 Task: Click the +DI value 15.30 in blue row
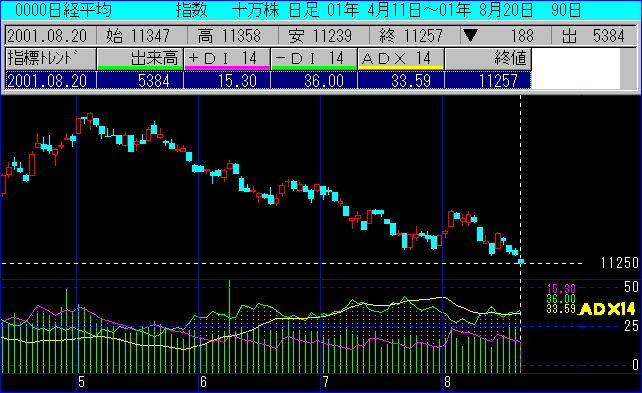[227, 80]
